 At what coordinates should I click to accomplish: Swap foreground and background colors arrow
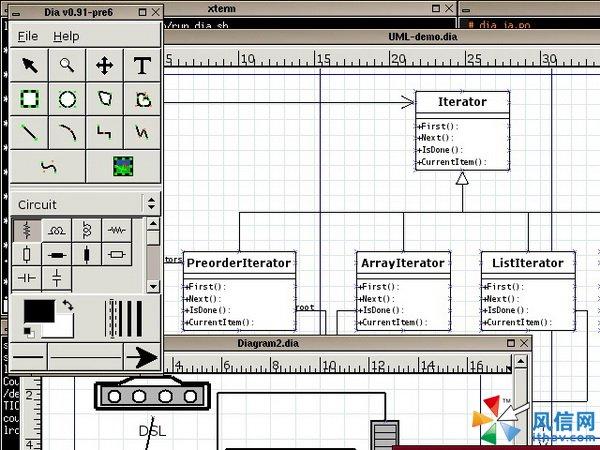[x=68, y=305]
